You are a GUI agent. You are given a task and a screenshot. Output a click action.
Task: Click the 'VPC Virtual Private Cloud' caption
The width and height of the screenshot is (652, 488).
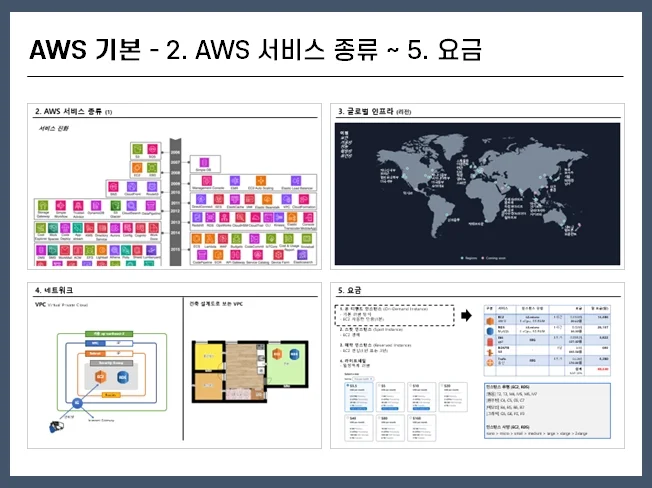click(62, 305)
